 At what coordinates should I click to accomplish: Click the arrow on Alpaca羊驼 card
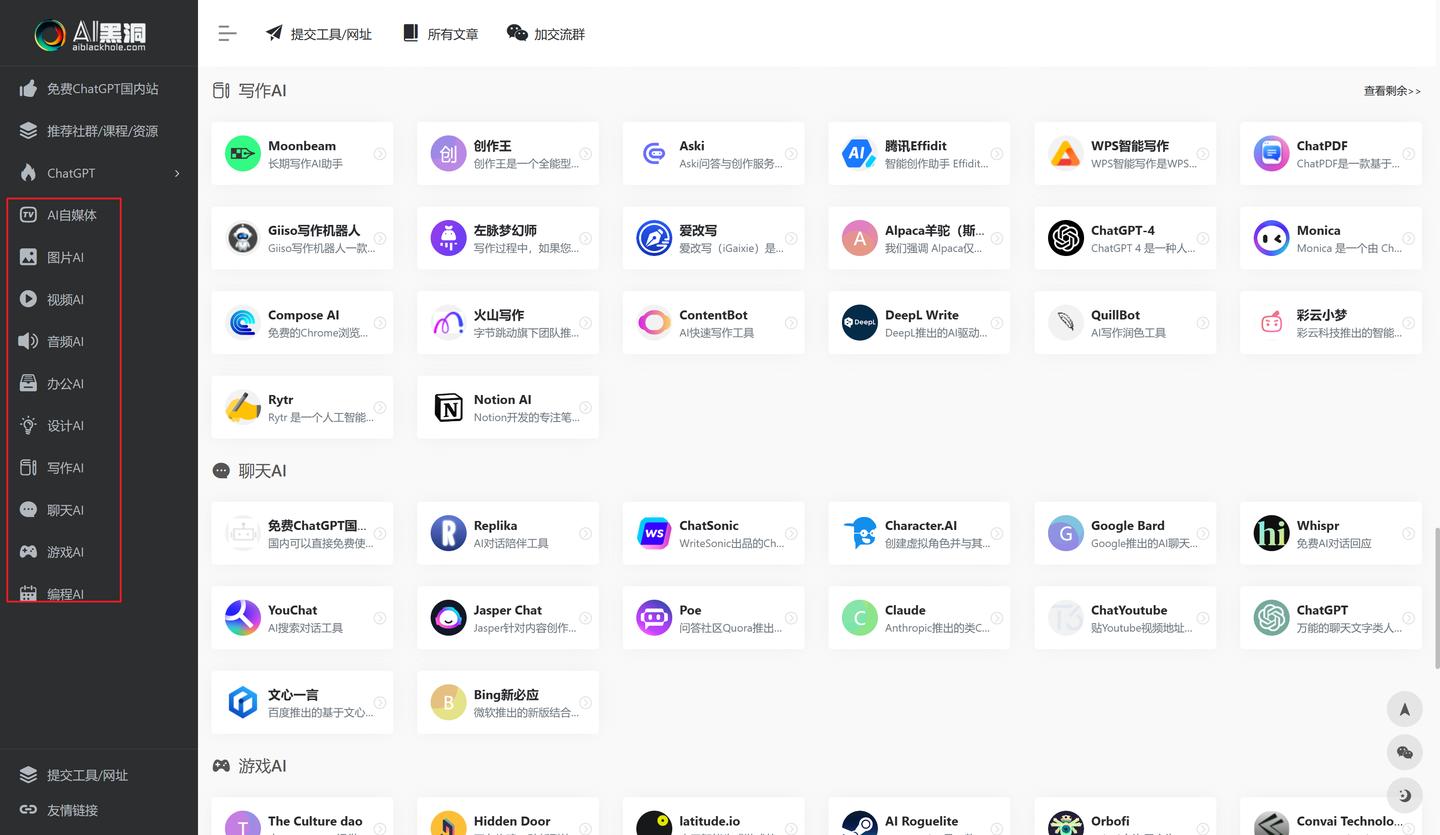coord(997,238)
